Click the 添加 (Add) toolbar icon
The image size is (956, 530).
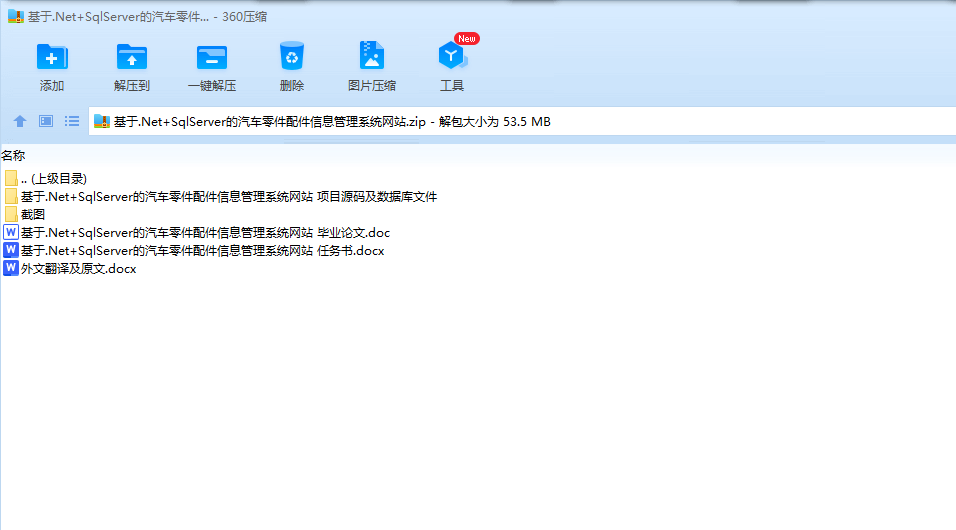(x=52, y=57)
